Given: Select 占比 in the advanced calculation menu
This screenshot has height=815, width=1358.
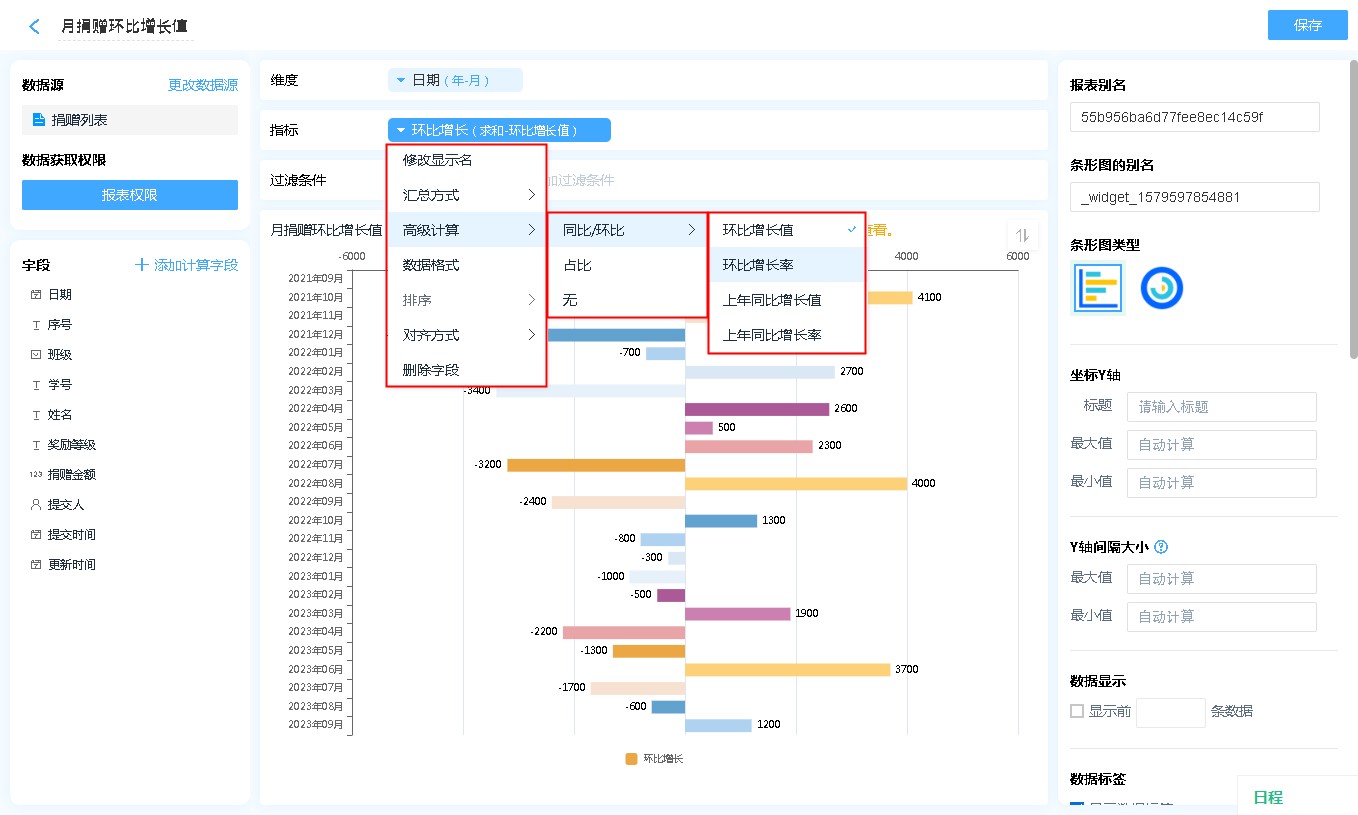Looking at the screenshot, I should click(x=577, y=265).
